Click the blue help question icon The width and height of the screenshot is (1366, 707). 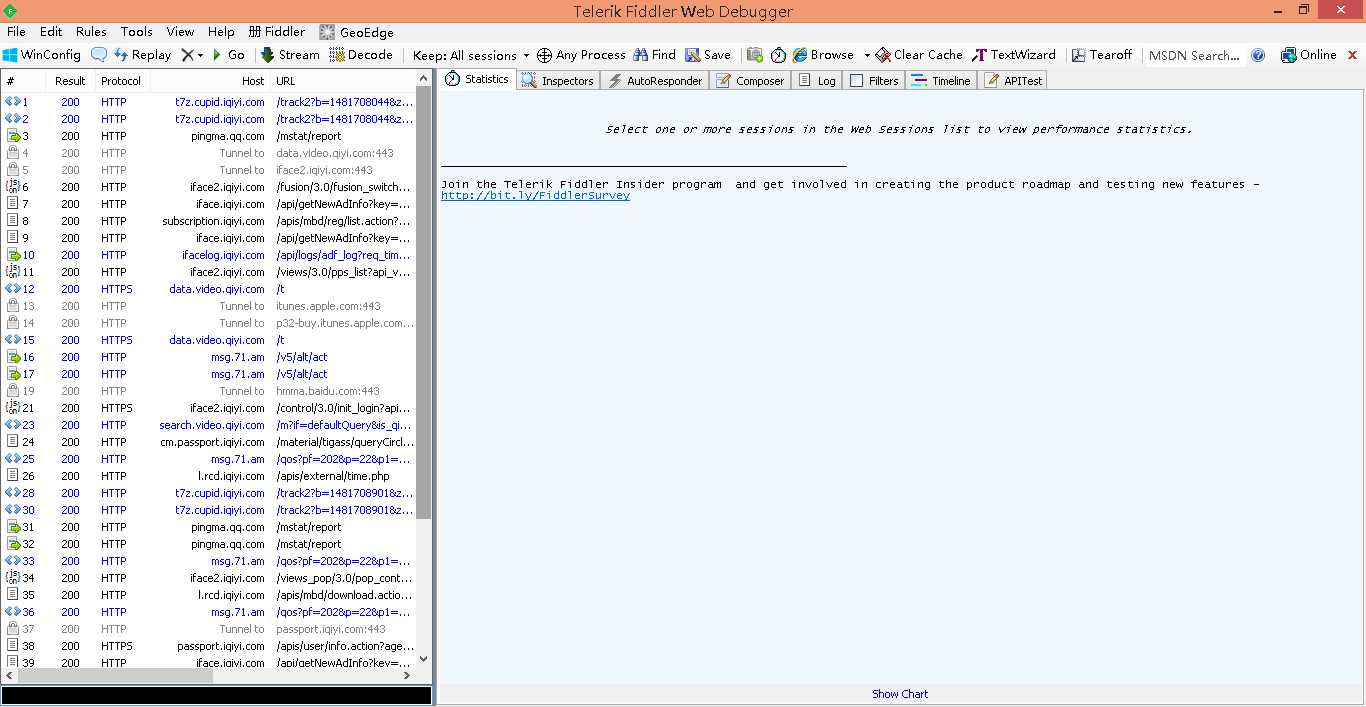point(1258,55)
